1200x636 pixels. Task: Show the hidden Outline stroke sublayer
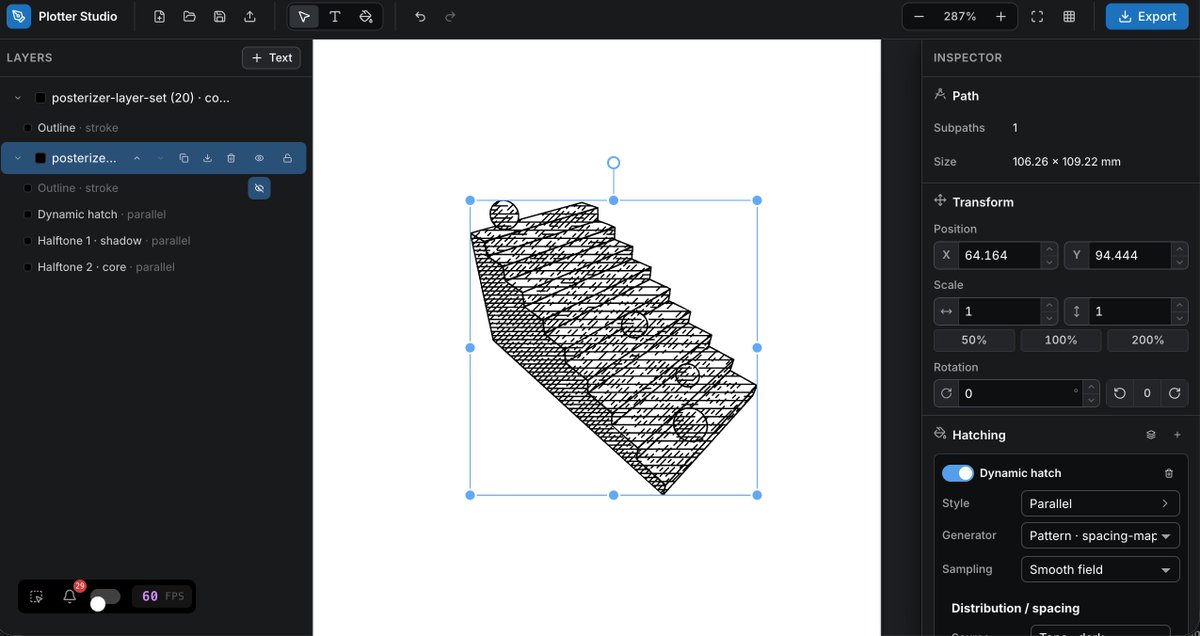pyautogui.click(x=259, y=188)
